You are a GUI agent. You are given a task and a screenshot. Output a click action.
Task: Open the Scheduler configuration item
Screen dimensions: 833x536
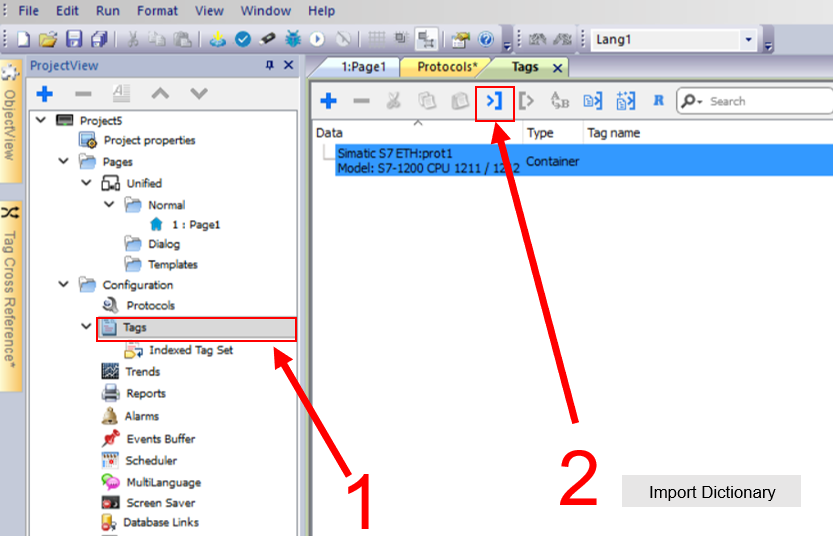pos(150,461)
